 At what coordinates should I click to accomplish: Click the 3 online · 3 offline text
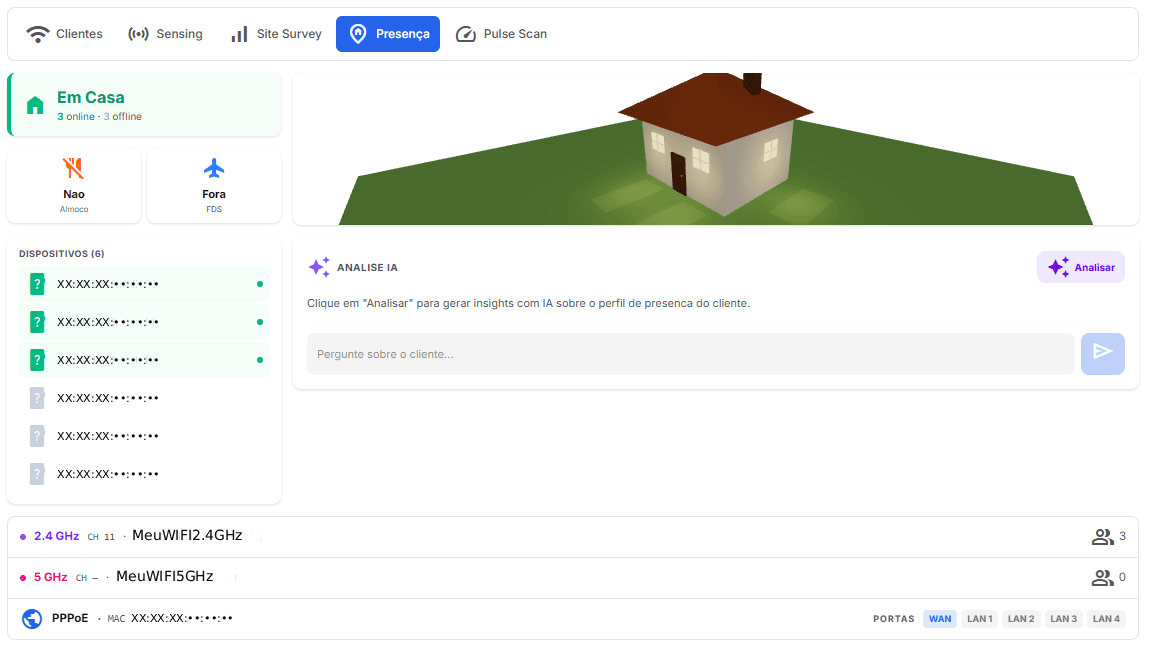pyautogui.click(x=100, y=117)
